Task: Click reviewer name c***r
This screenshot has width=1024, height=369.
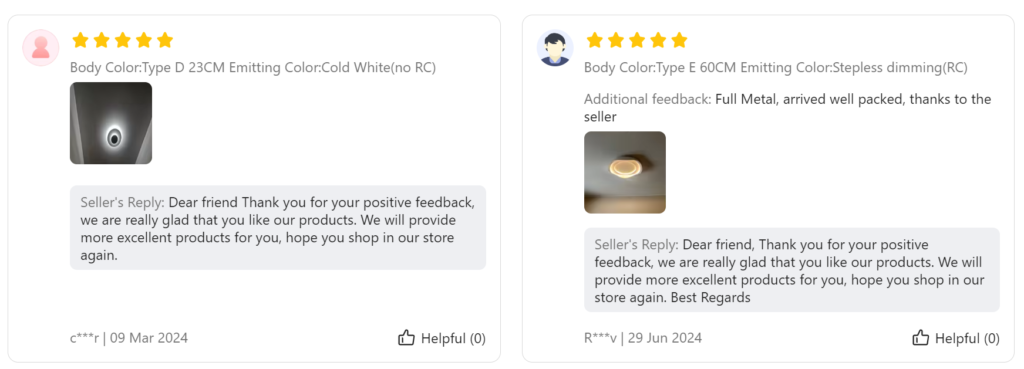Action: click(x=84, y=338)
